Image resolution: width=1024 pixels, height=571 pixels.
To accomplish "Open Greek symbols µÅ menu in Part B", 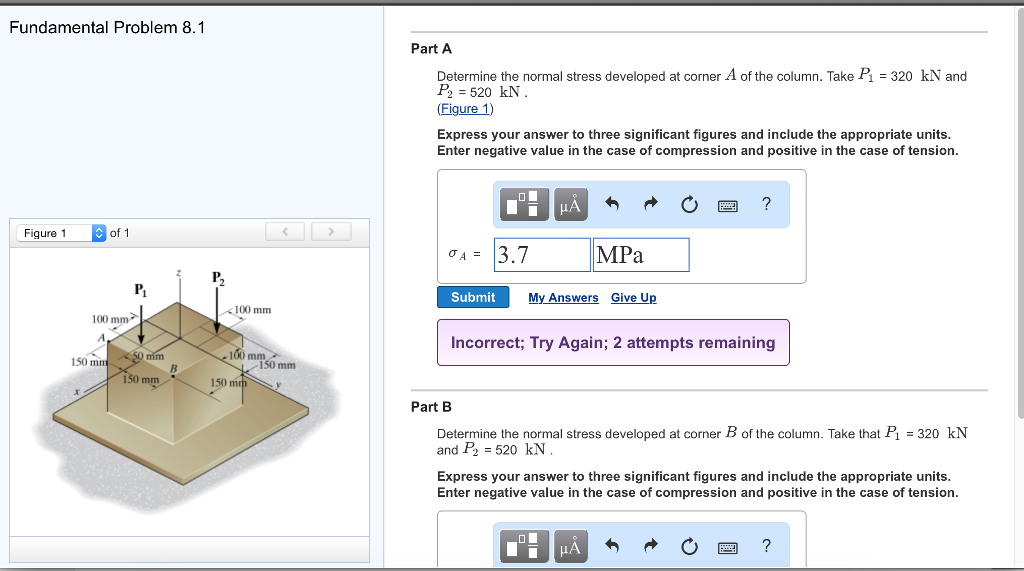I will coord(571,546).
